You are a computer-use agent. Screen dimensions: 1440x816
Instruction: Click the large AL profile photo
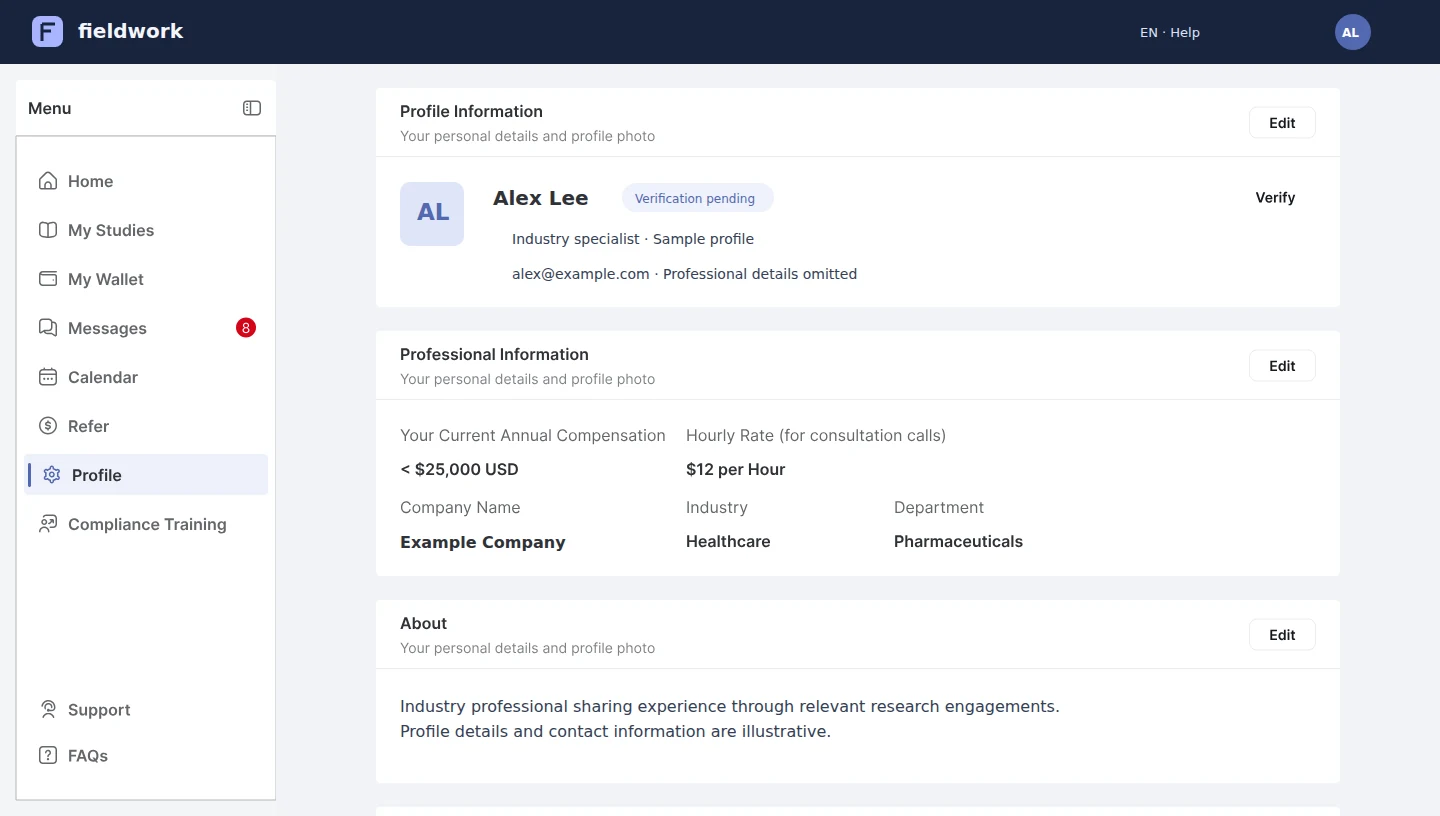[x=432, y=214]
